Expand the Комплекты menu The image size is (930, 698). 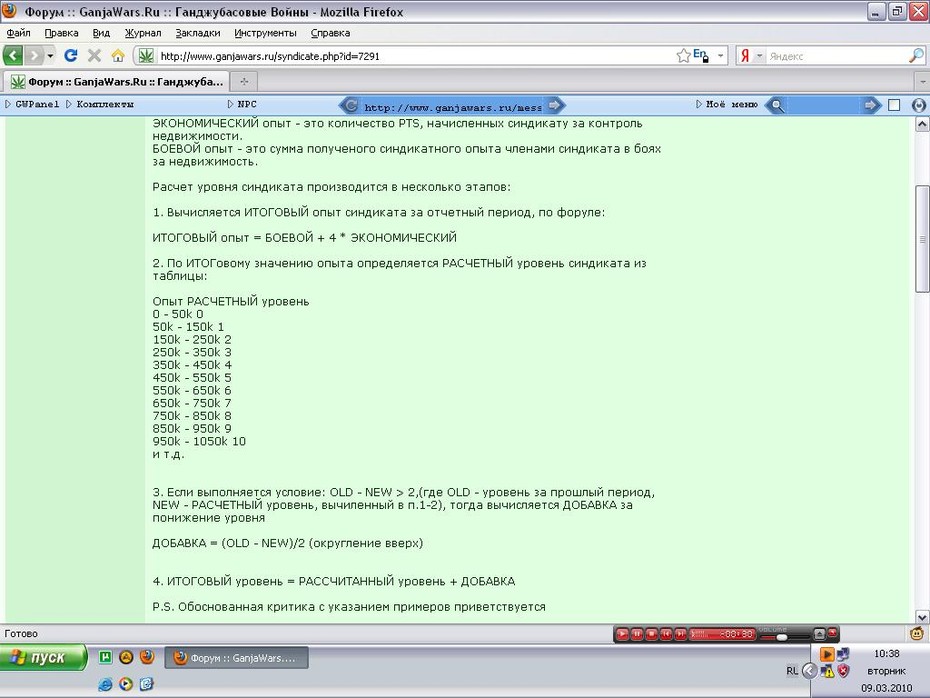100,104
